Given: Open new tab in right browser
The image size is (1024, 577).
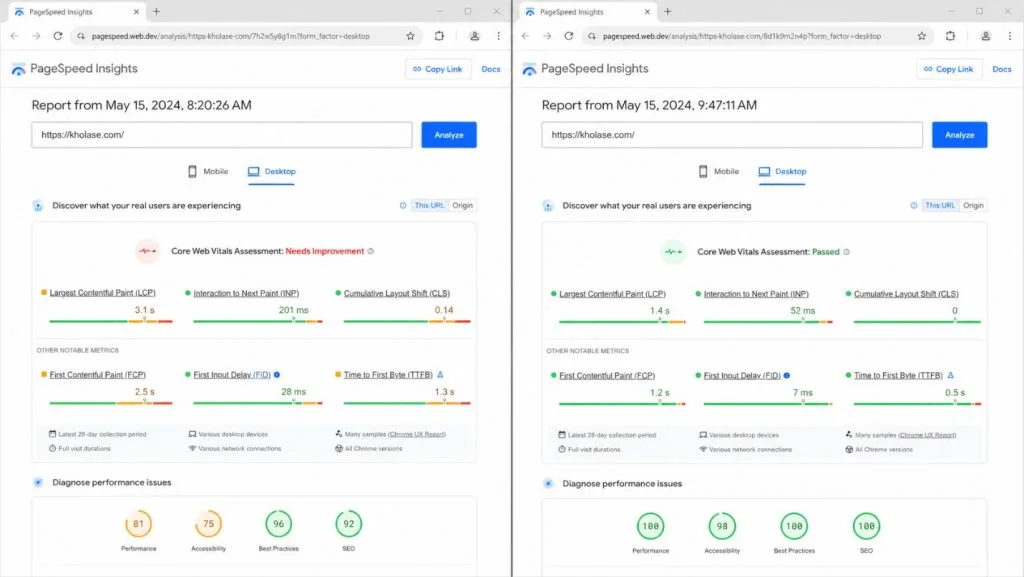Looking at the screenshot, I should [x=667, y=12].
